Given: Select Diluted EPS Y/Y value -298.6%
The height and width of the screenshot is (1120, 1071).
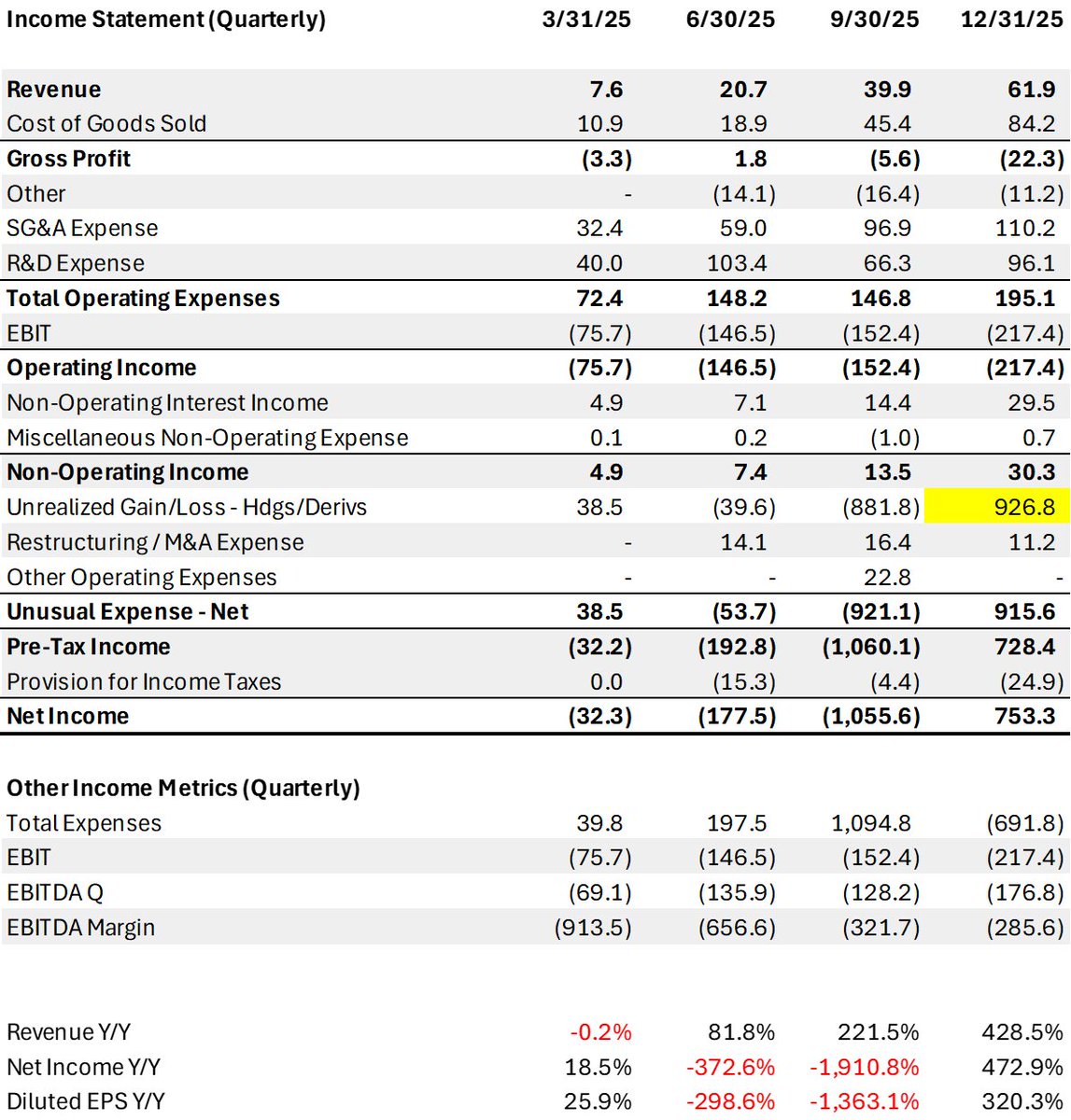Looking at the screenshot, I should point(731,1101).
